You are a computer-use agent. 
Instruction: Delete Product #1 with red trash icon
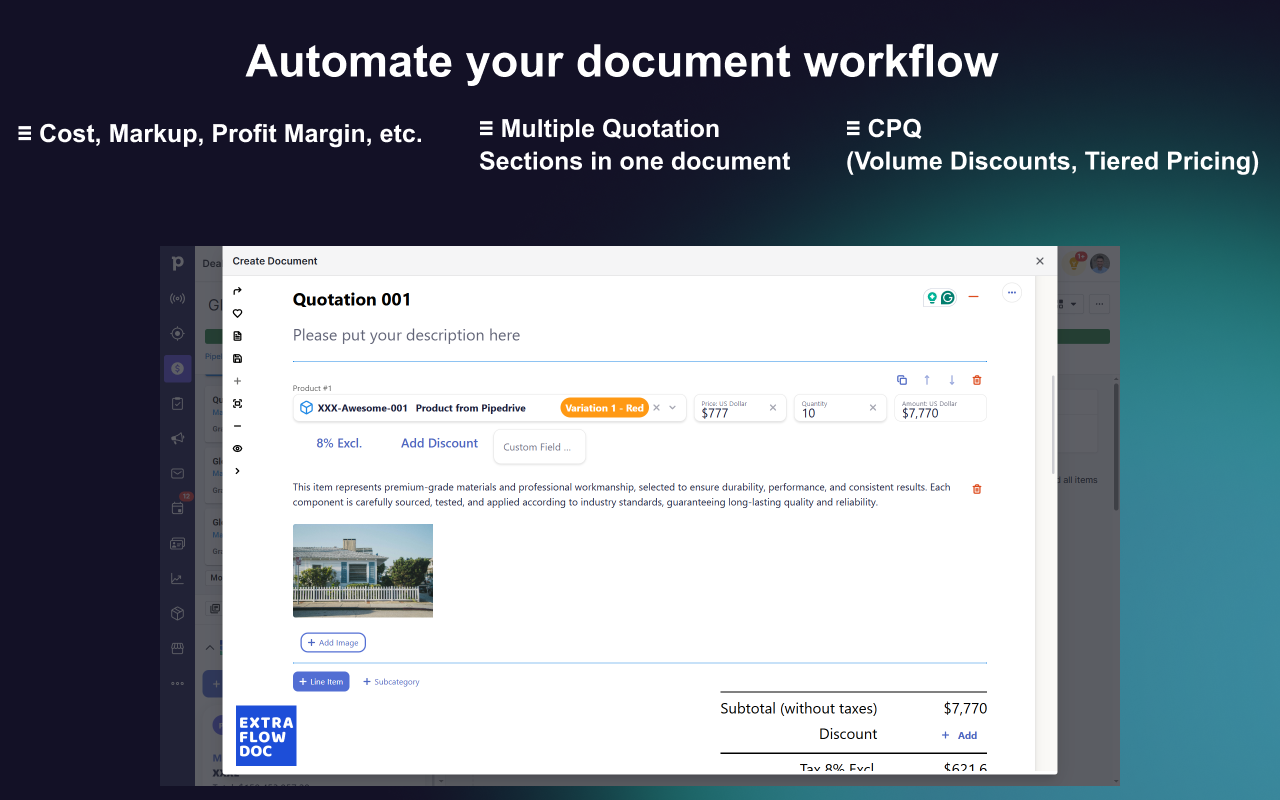click(977, 380)
